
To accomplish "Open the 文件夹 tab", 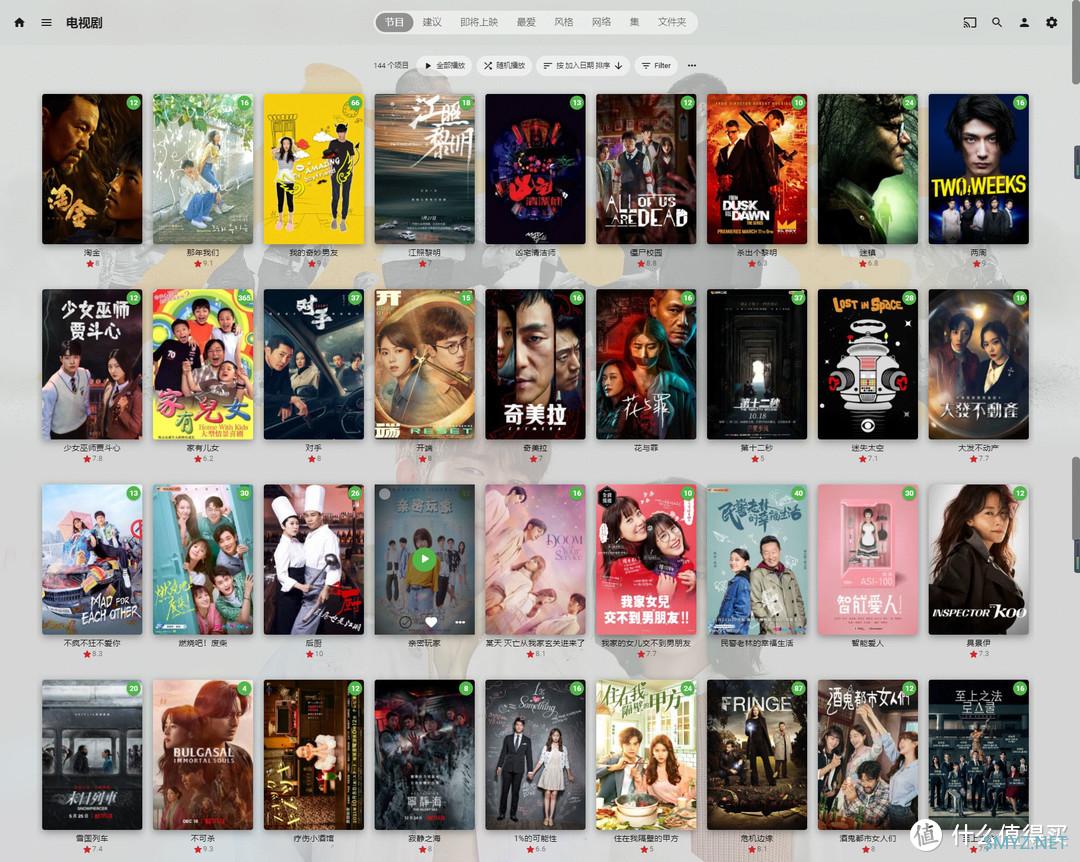I will click(672, 22).
